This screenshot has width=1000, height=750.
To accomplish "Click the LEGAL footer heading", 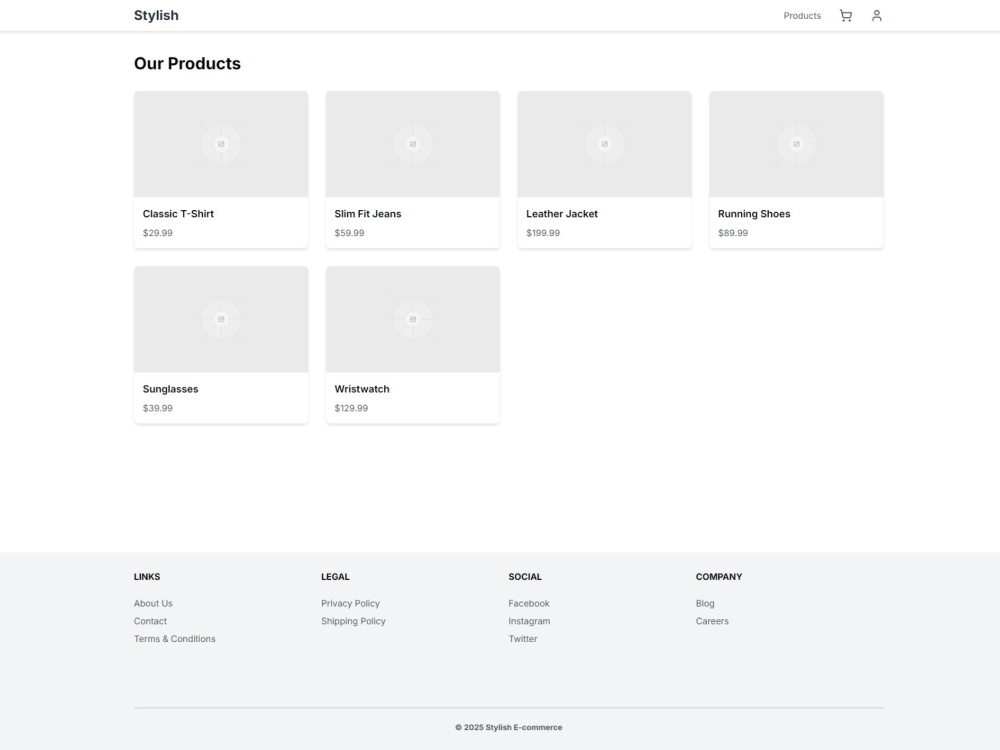I will pyautogui.click(x=335, y=577).
